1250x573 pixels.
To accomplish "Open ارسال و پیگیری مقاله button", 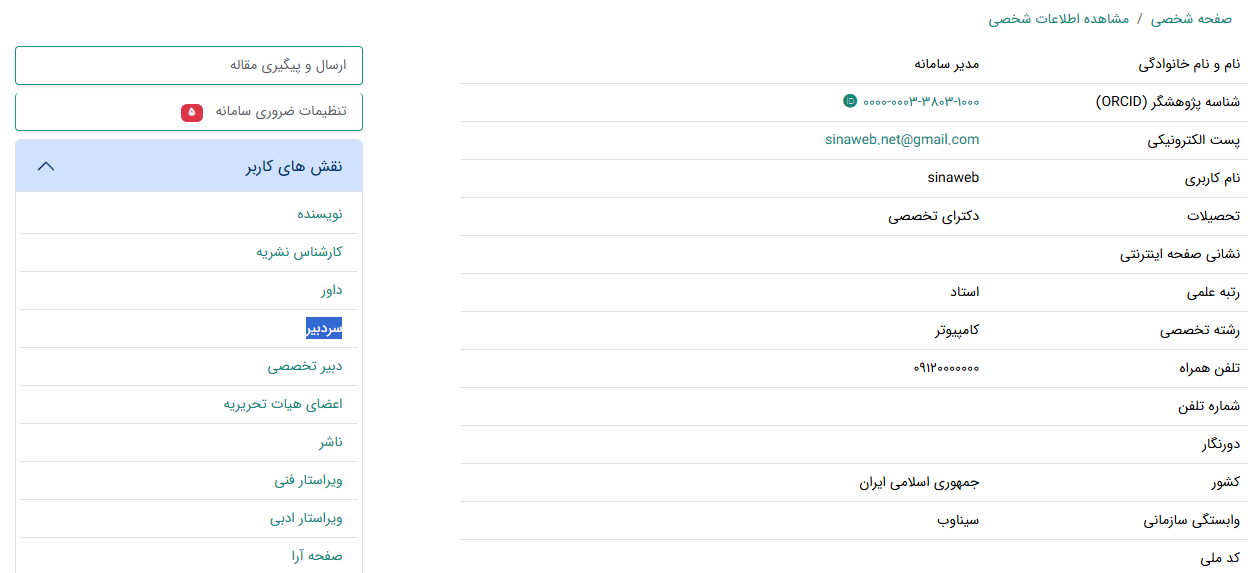I will [189, 65].
